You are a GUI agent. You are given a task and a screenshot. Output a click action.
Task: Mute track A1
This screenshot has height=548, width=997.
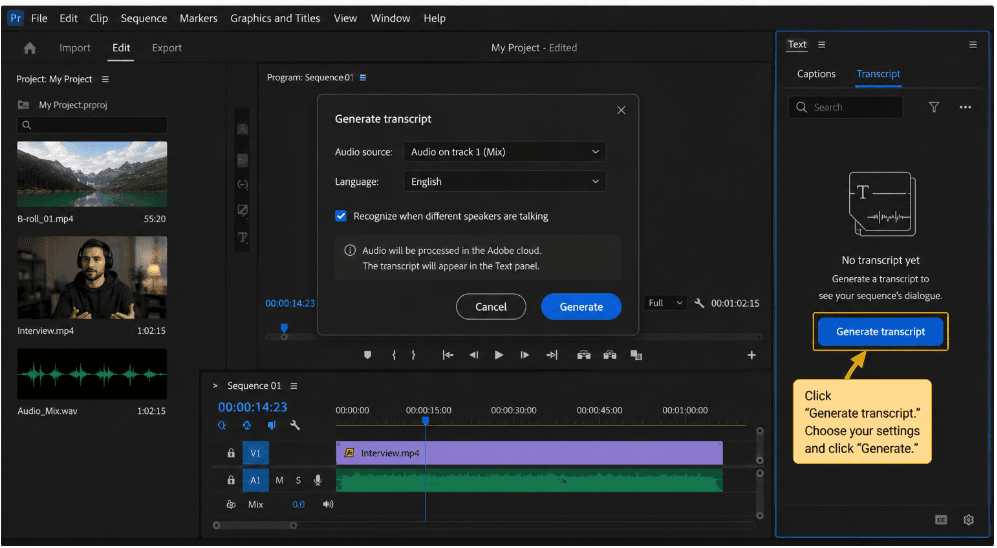tap(279, 480)
